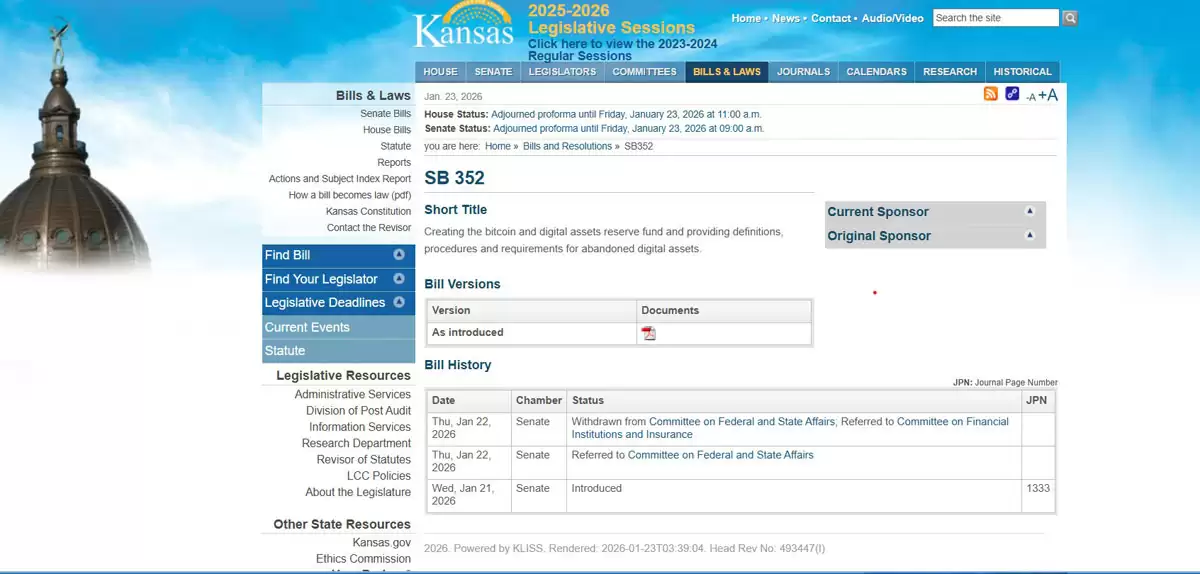
Task: Go to the HISTORICAL tab
Action: [1022, 72]
